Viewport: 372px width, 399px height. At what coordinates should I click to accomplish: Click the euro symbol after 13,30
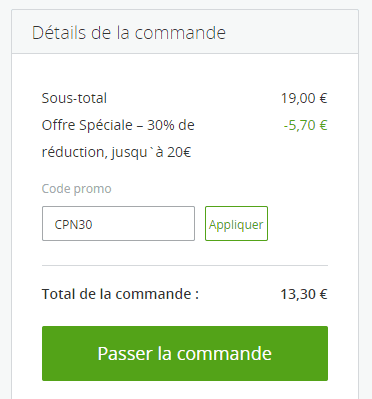click(323, 294)
